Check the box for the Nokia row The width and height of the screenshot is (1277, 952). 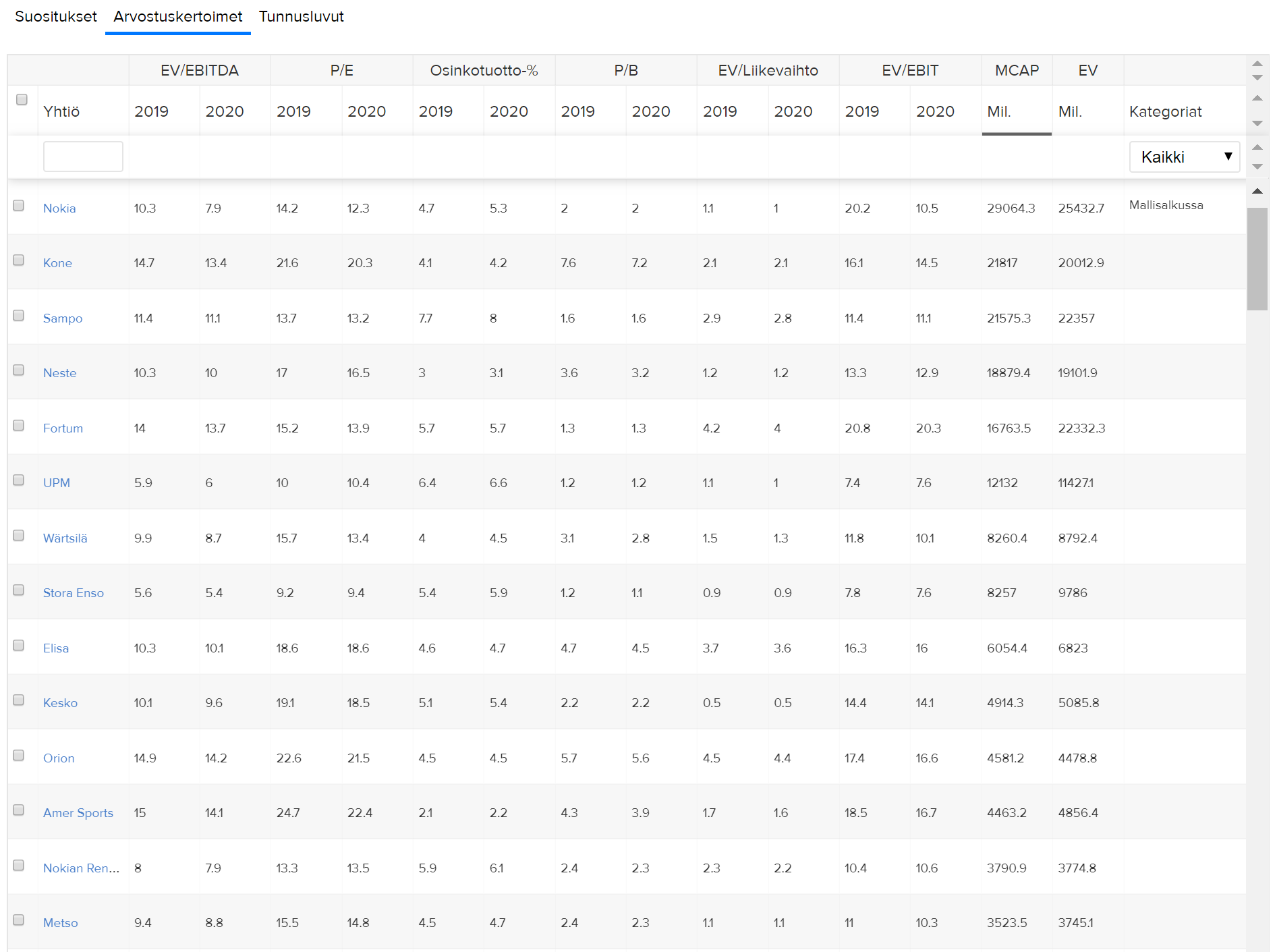[19, 206]
